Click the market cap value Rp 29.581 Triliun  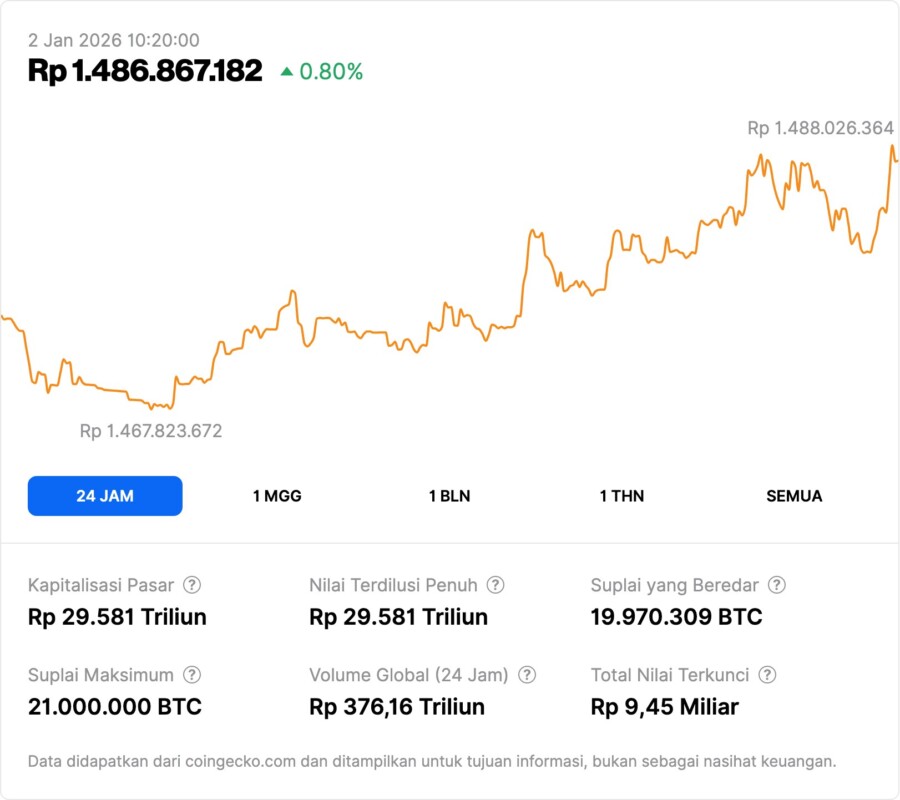[x=117, y=617]
